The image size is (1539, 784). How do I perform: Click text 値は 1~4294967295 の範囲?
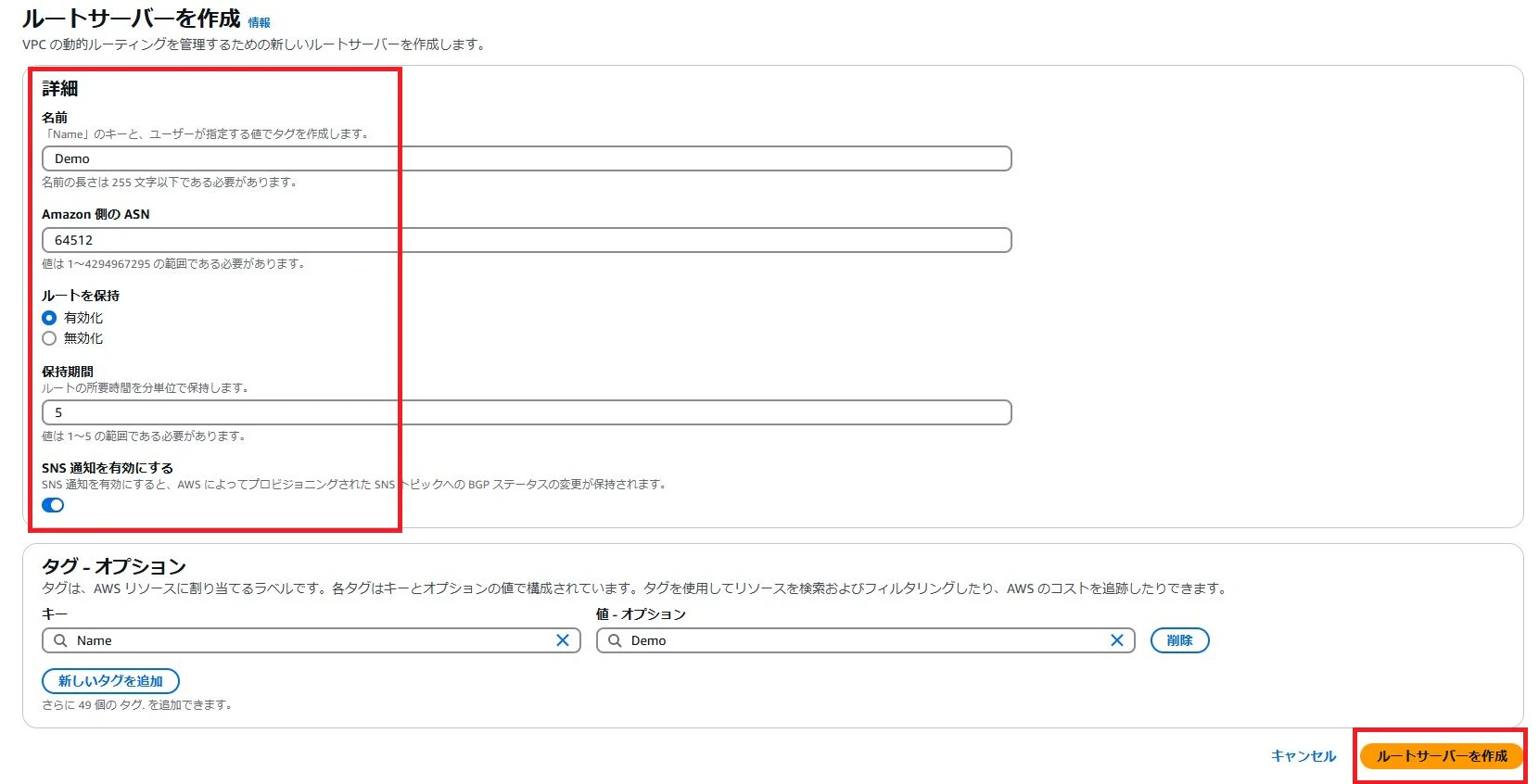(173, 264)
